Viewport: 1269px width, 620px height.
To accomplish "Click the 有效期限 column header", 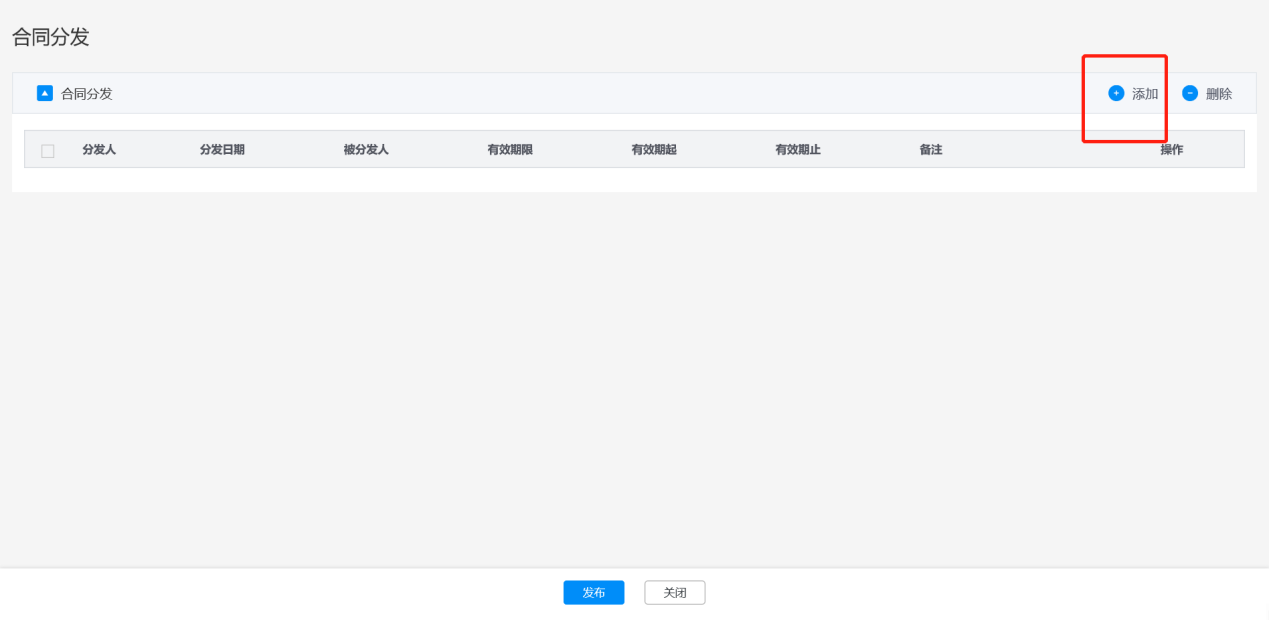I will click(x=510, y=150).
